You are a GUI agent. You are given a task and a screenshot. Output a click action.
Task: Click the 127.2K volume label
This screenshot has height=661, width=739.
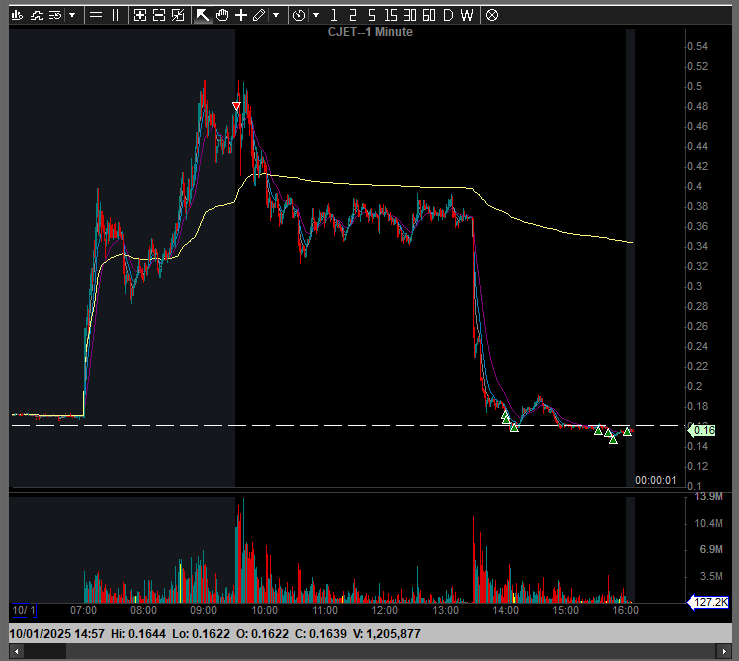(708, 602)
